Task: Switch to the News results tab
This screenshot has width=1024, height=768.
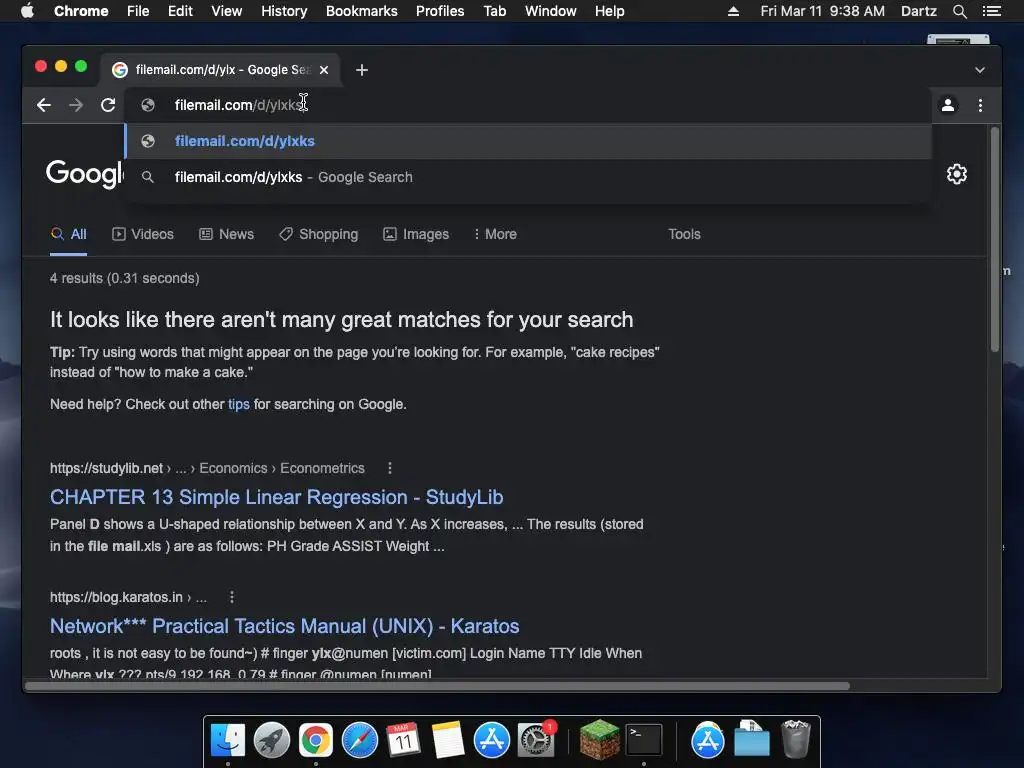Action: 227,234
